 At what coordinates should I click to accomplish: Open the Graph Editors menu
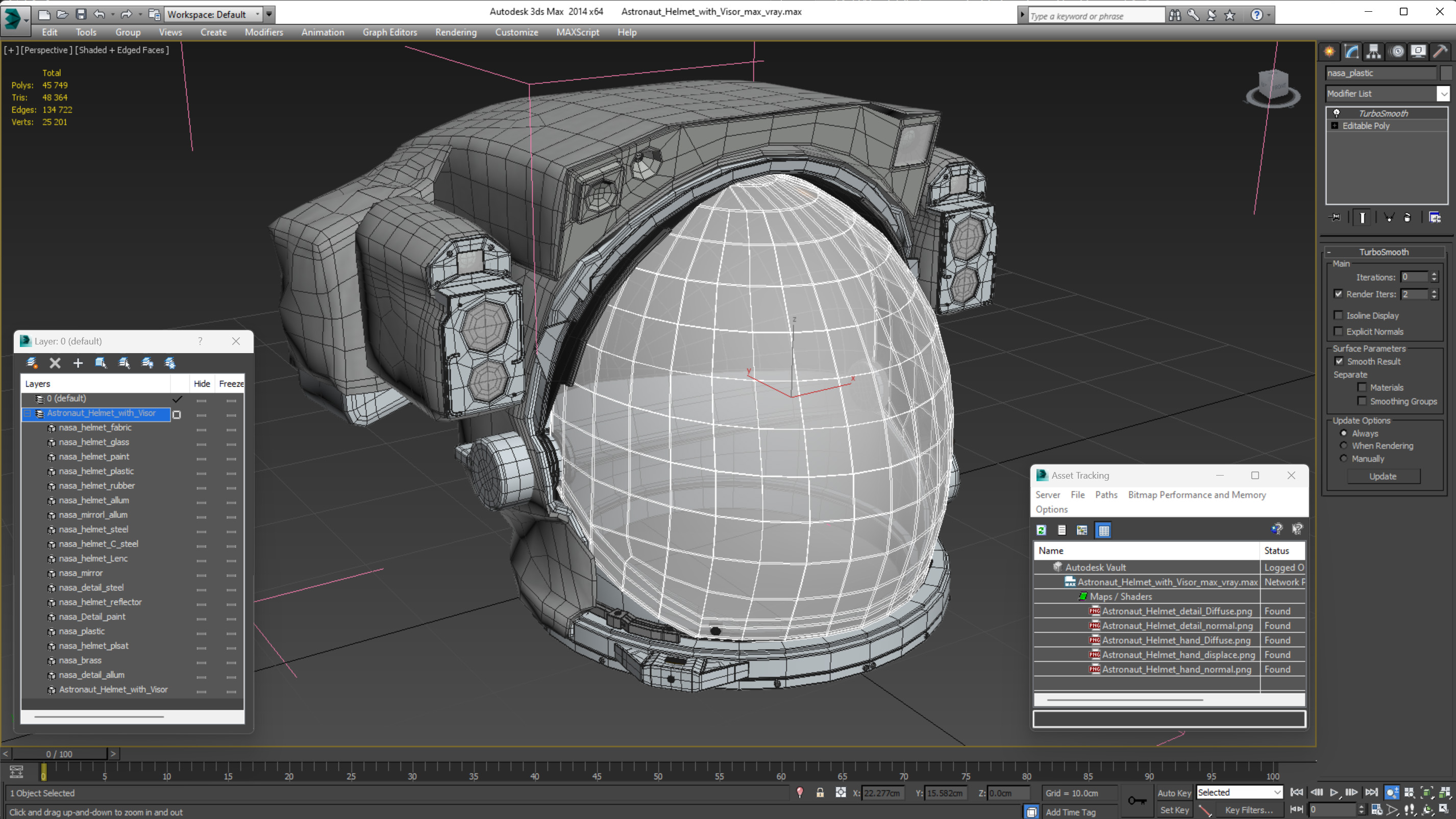390,32
